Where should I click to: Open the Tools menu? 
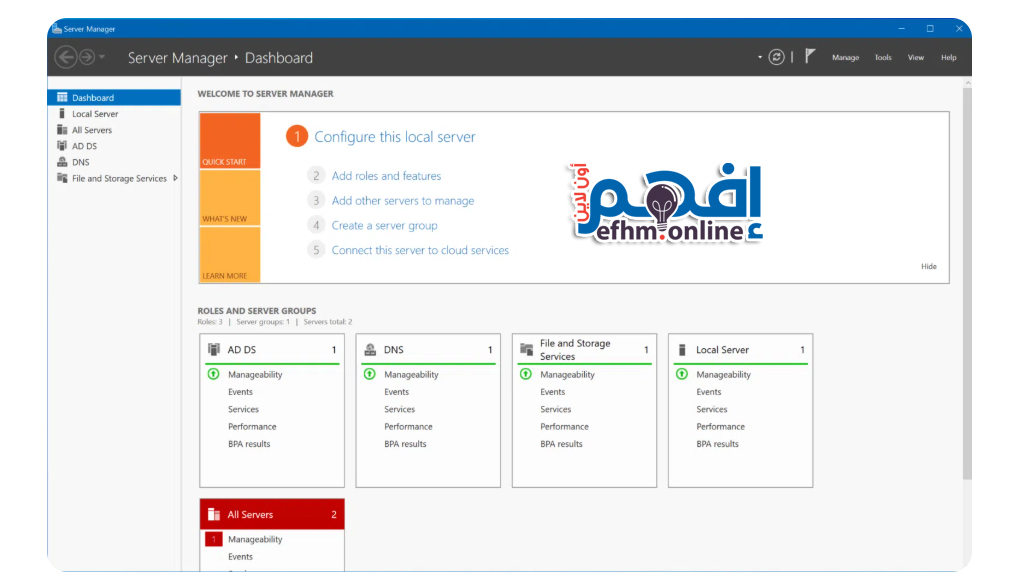[883, 58]
